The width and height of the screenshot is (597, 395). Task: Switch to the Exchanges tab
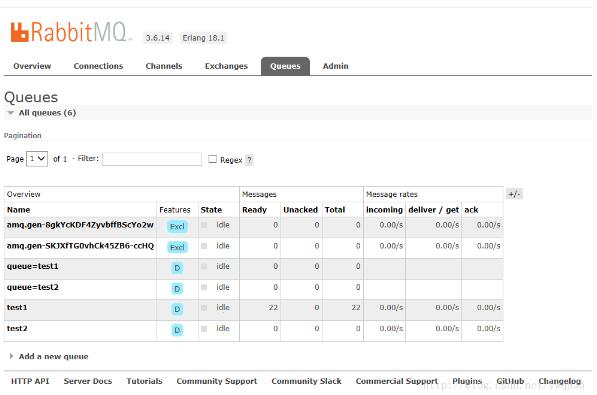(x=226, y=66)
